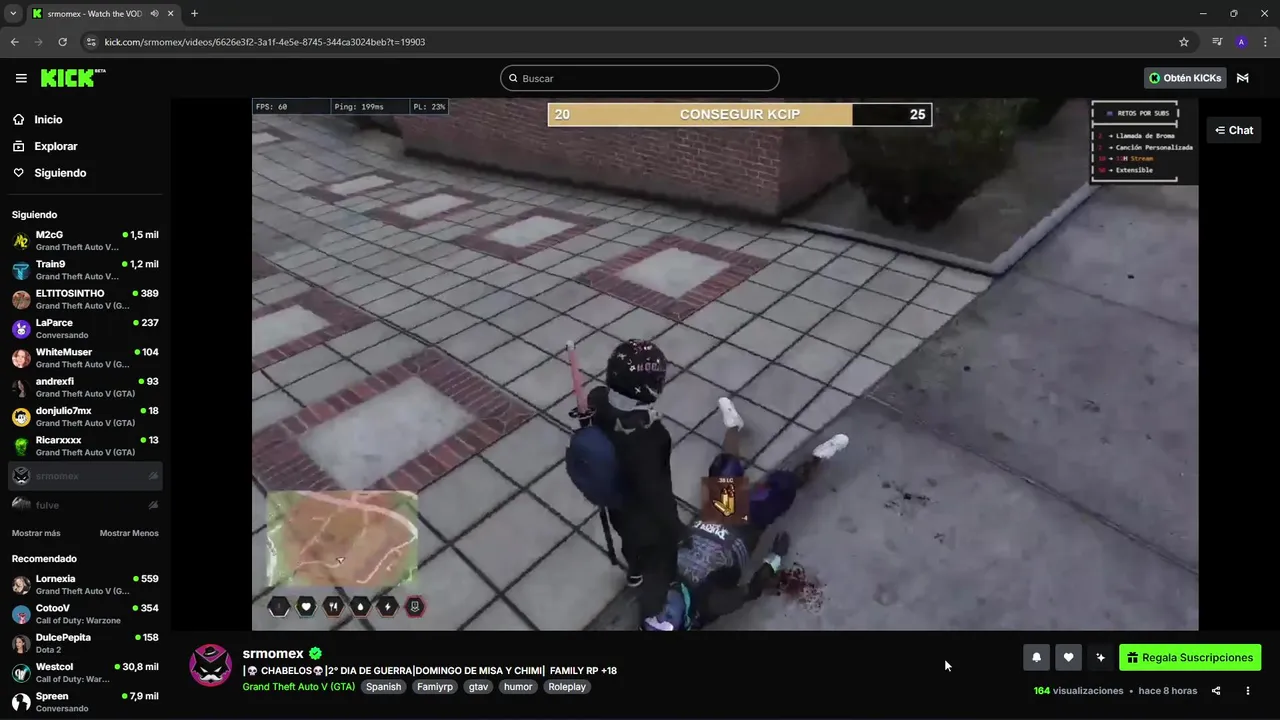Open the Chrome profile avatar
The height and width of the screenshot is (720, 1280).
(1241, 42)
